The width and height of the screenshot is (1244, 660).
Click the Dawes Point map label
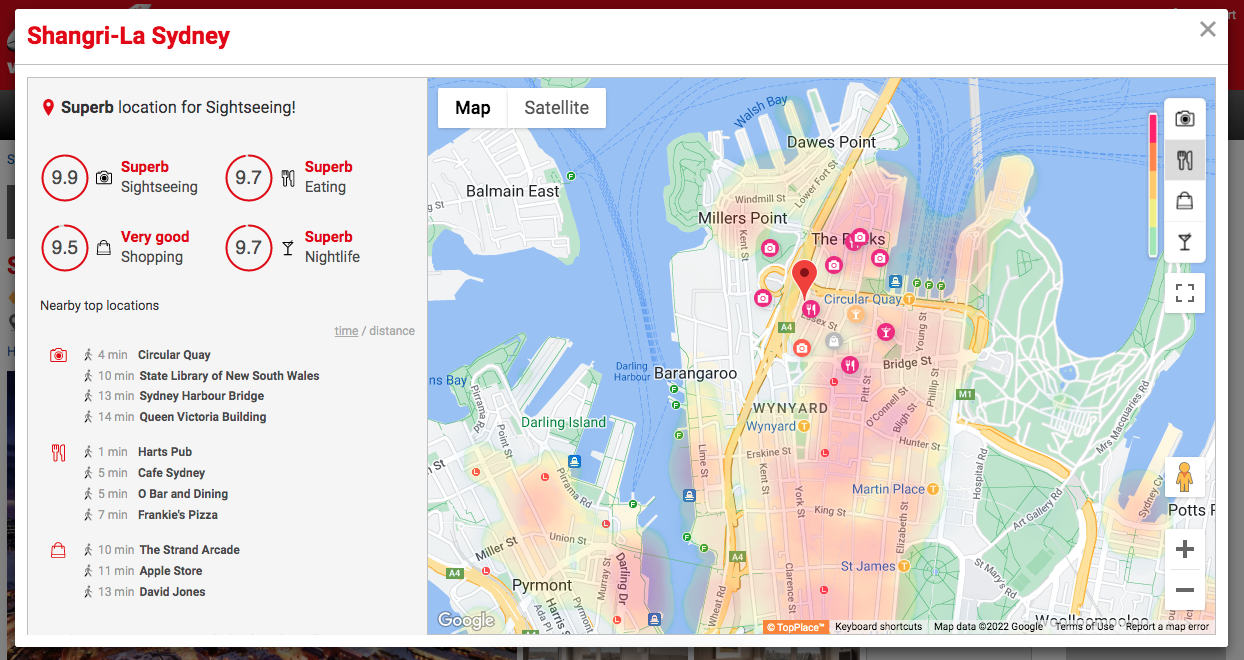(831, 142)
